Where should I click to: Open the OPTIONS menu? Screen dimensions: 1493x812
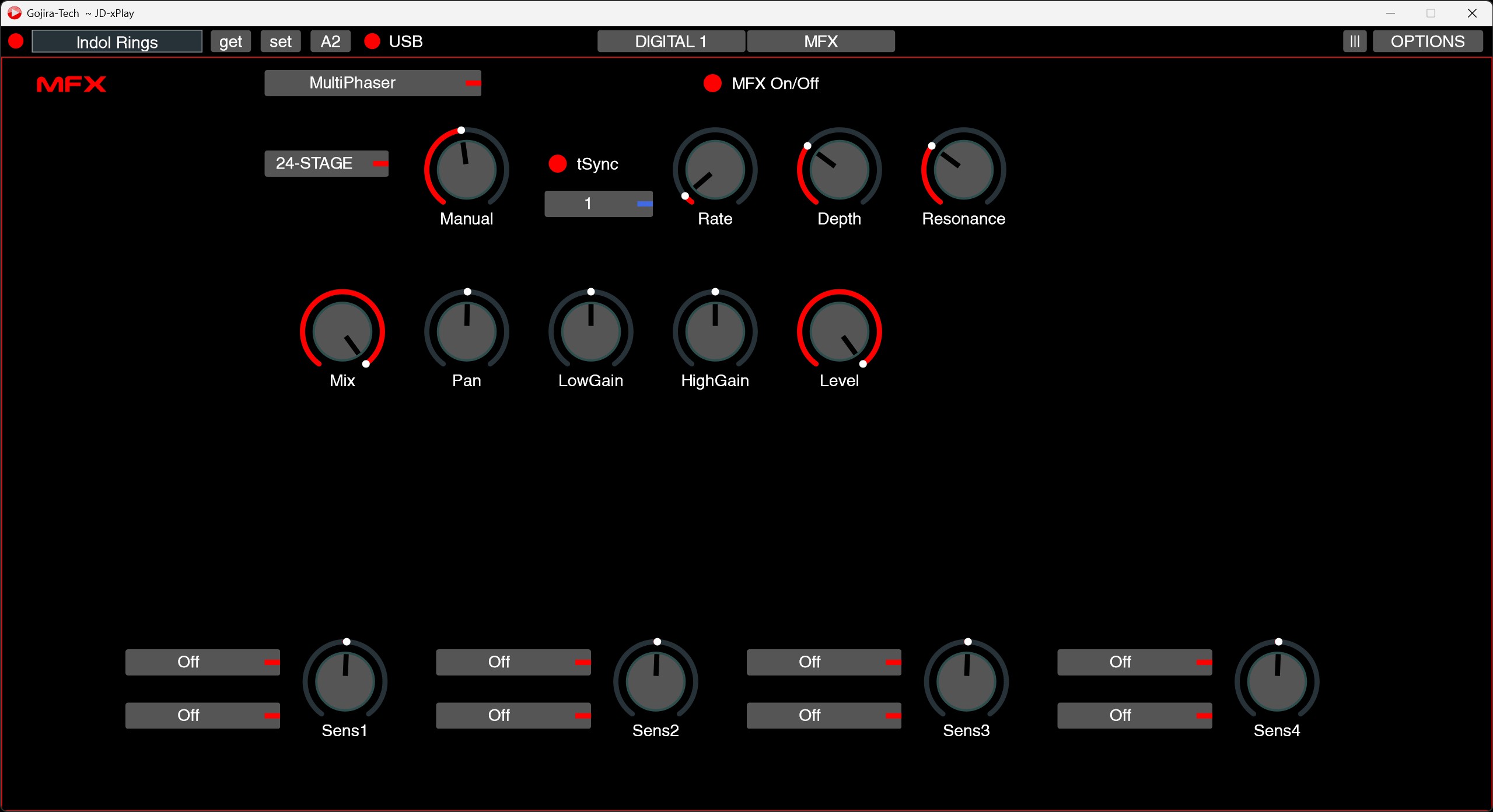[x=1428, y=41]
